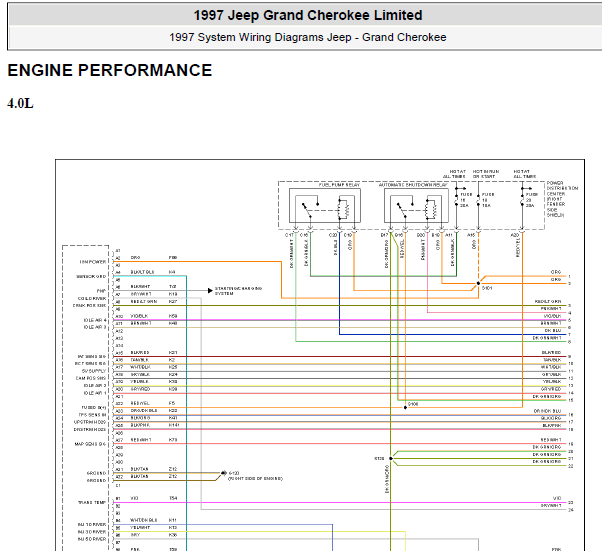602x551 pixels.
Task: Click the "MAP SENS SIG" pin label
Action: coord(91,444)
